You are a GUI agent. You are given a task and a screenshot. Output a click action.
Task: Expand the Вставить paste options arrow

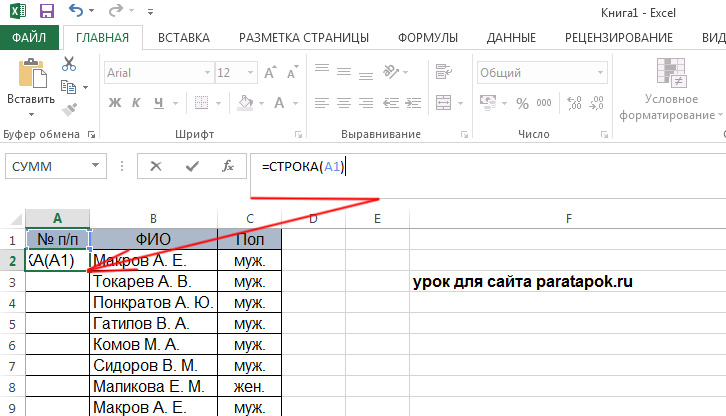[31, 114]
